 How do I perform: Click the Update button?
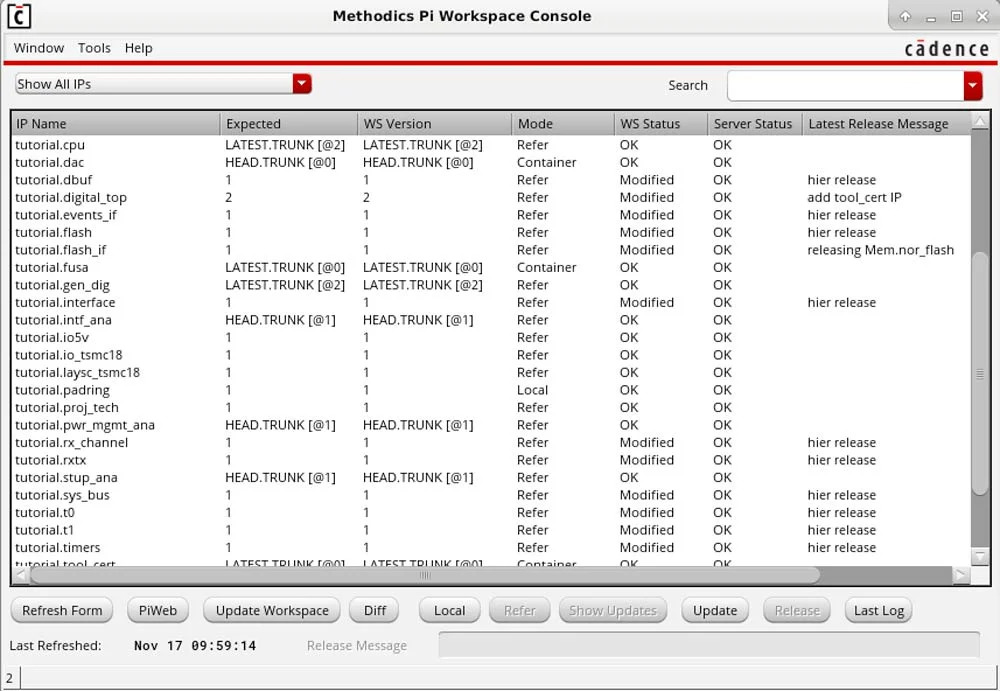(714, 610)
